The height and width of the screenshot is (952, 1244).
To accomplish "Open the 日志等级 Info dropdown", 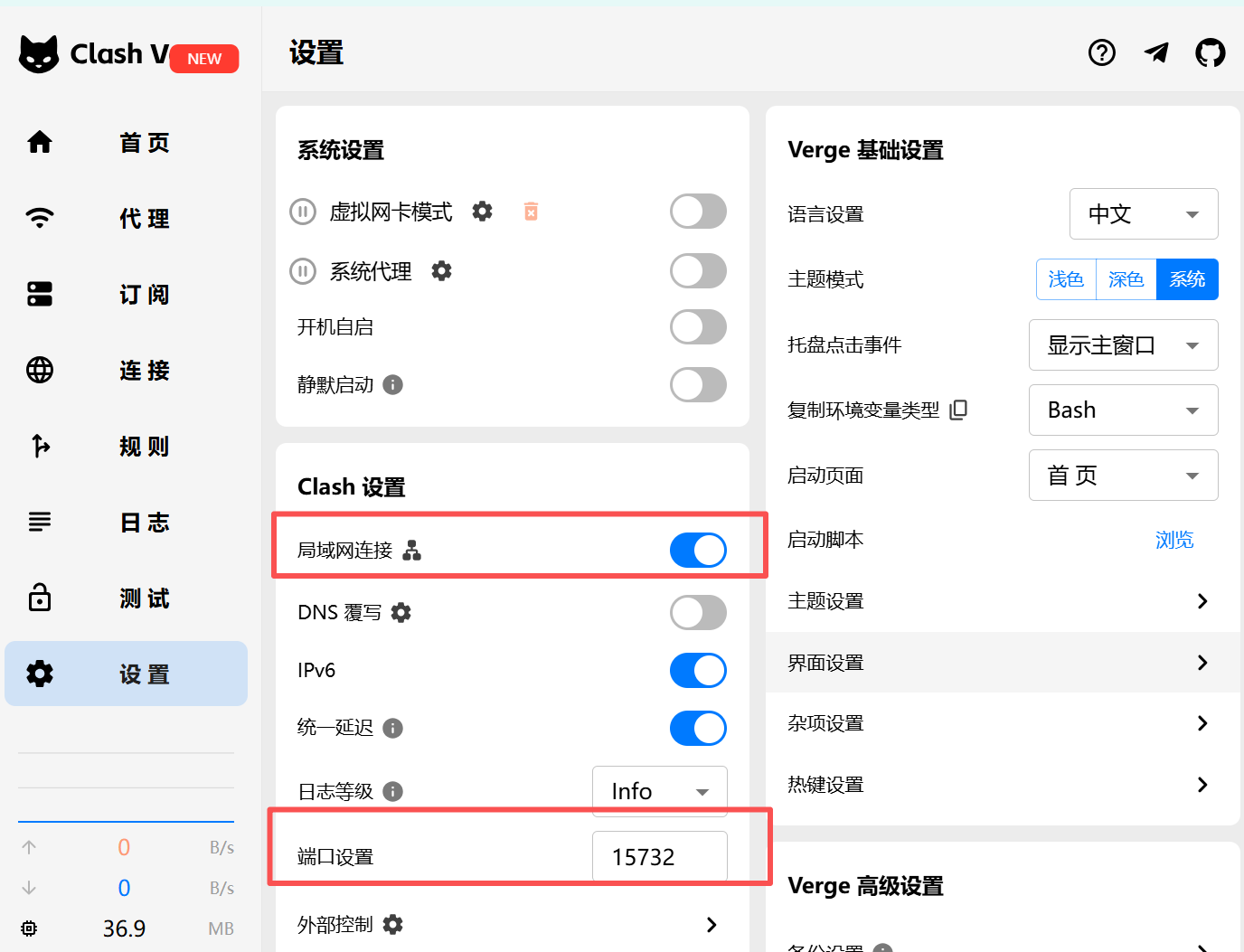I will coord(659,790).
